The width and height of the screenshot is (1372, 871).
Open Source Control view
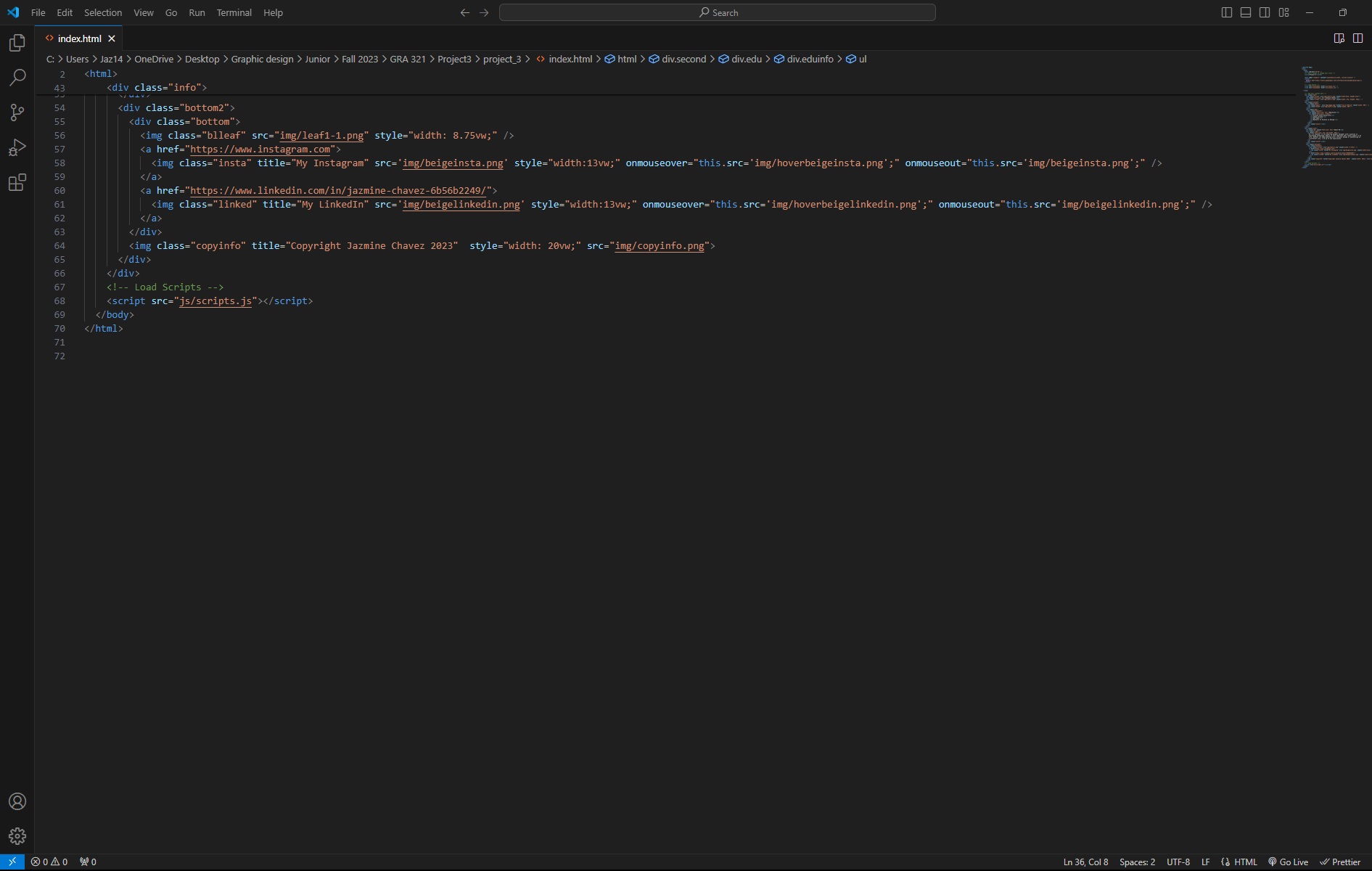(17, 113)
